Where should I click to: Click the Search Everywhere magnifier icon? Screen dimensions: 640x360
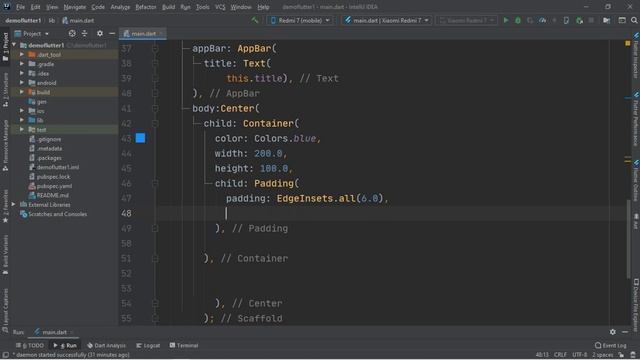click(634, 20)
